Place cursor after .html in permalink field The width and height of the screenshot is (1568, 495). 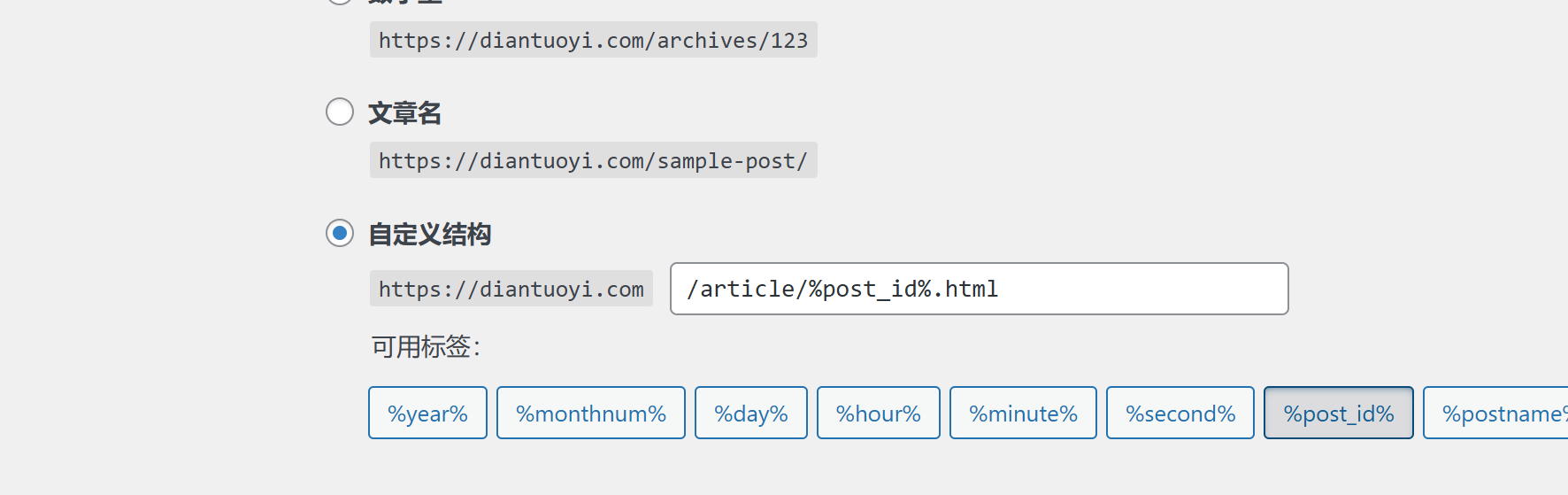point(1001,289)
